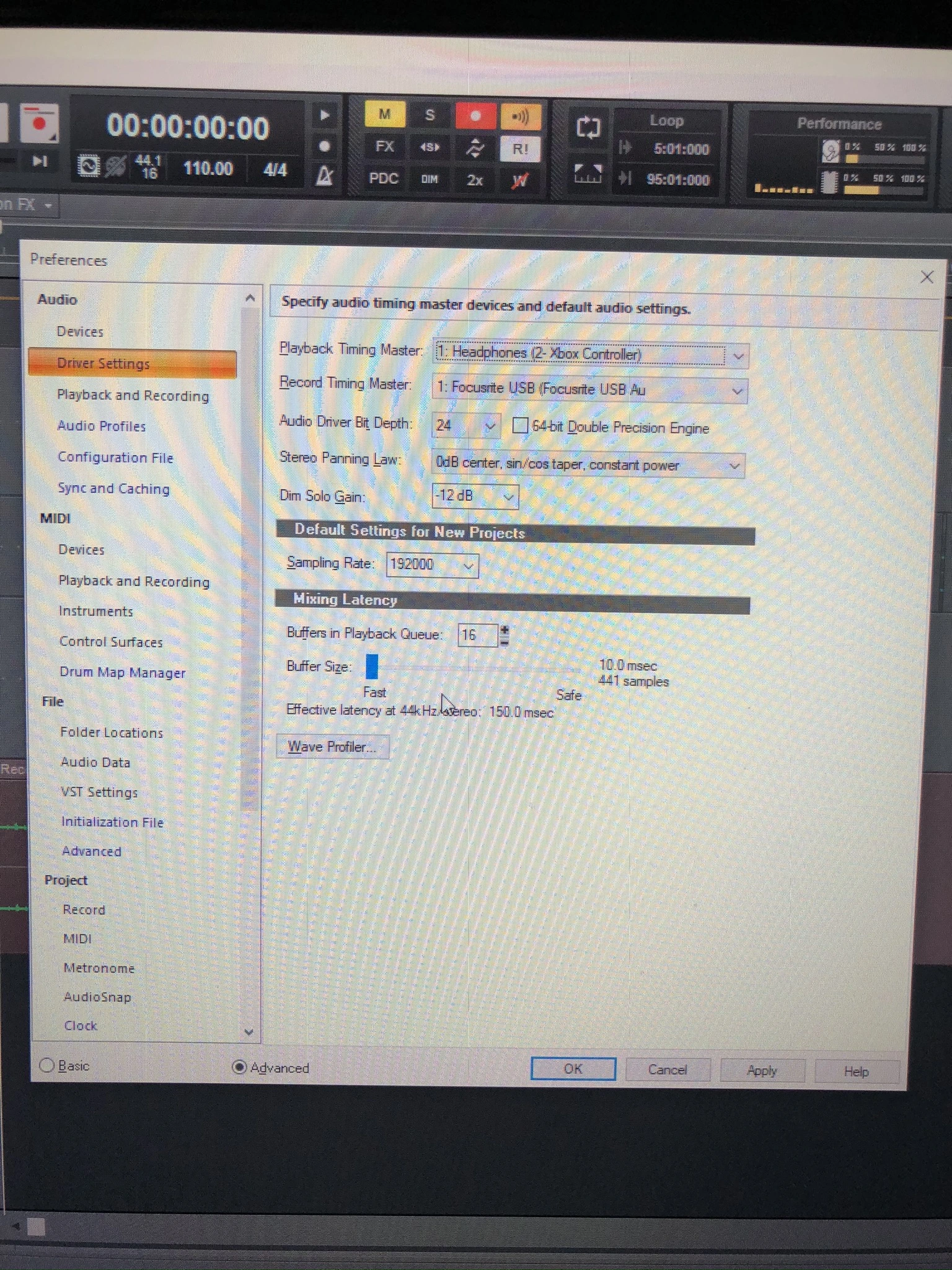Click the global Solo (S) button
952x1270 pixels.
point(430,115)
